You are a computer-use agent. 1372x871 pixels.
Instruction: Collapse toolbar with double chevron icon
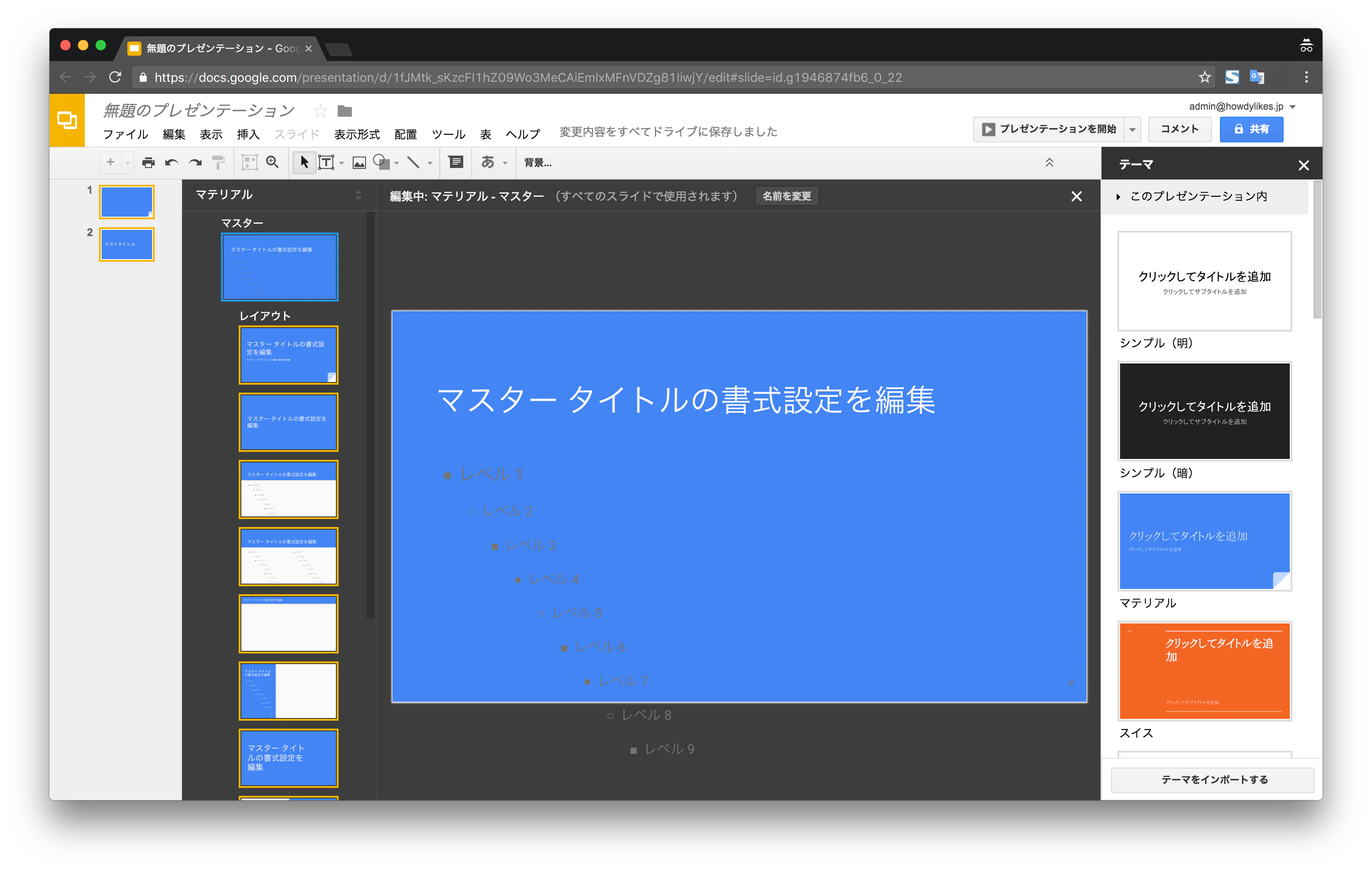click(x=1049, y=163)
